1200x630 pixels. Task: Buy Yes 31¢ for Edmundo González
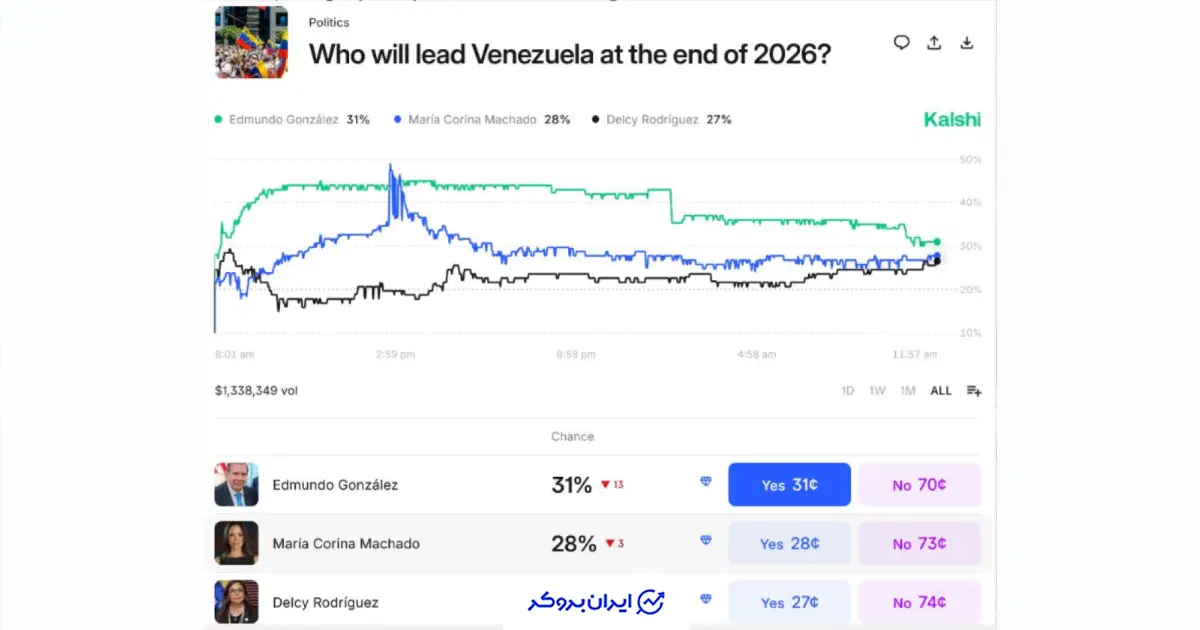(789, 485)
